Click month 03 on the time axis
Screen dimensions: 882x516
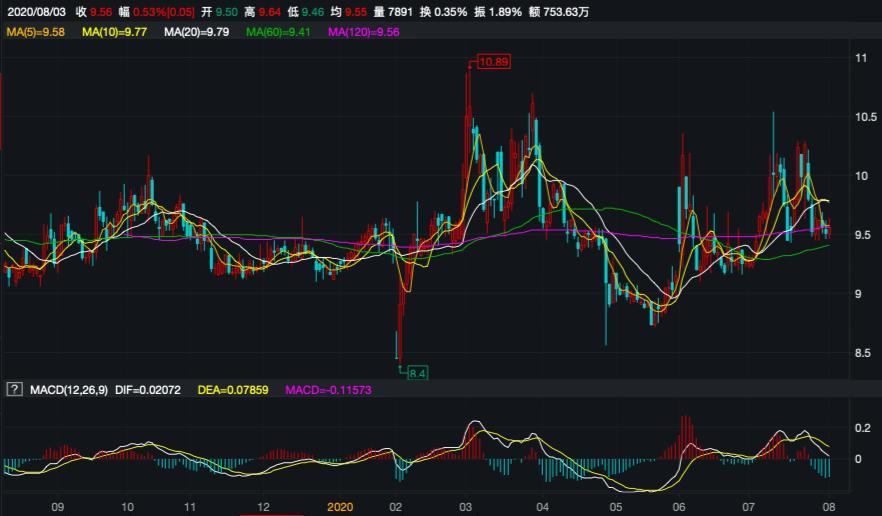point(465,507)
